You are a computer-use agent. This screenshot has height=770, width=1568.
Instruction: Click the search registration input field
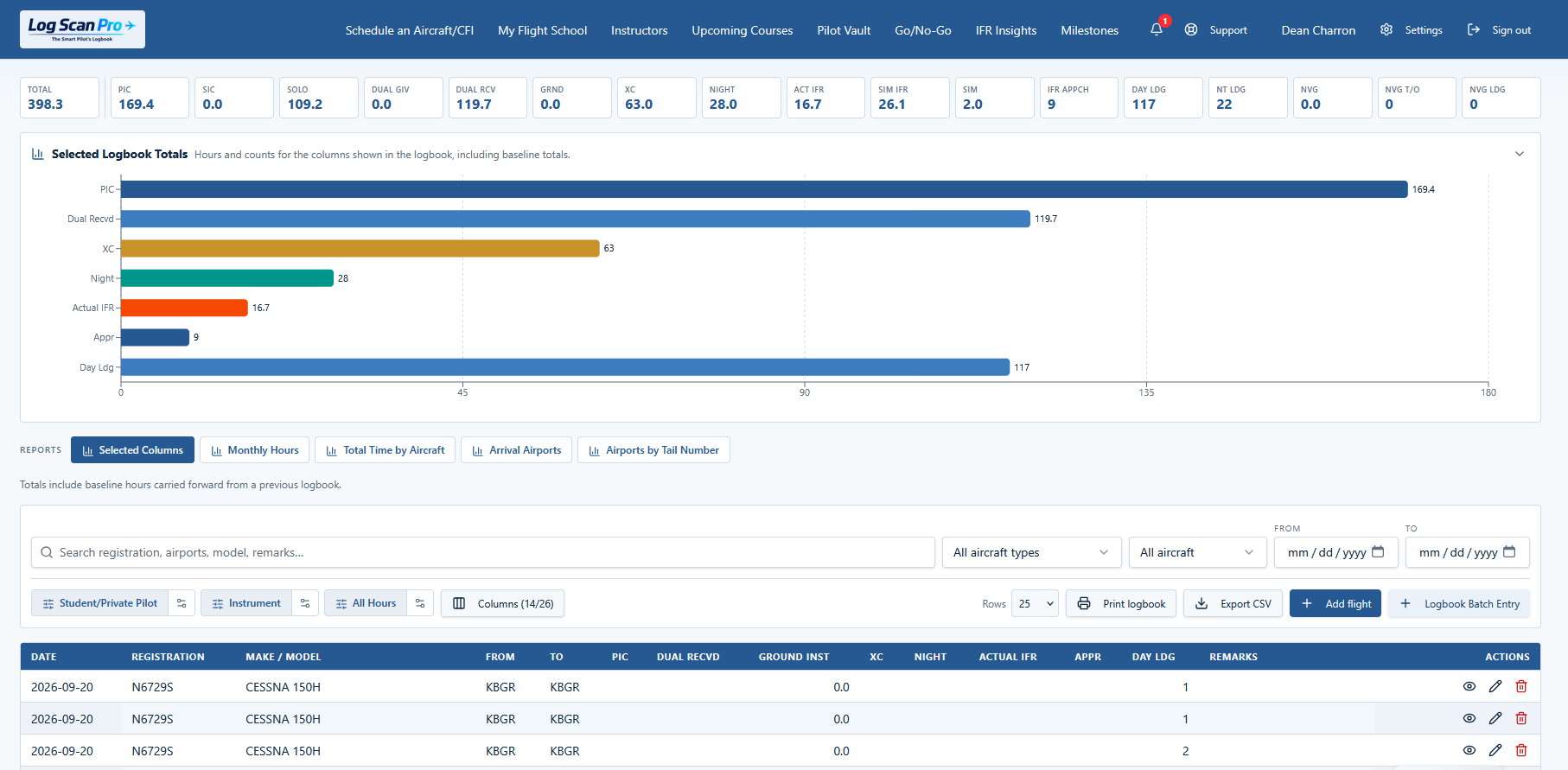coord(483,552)
